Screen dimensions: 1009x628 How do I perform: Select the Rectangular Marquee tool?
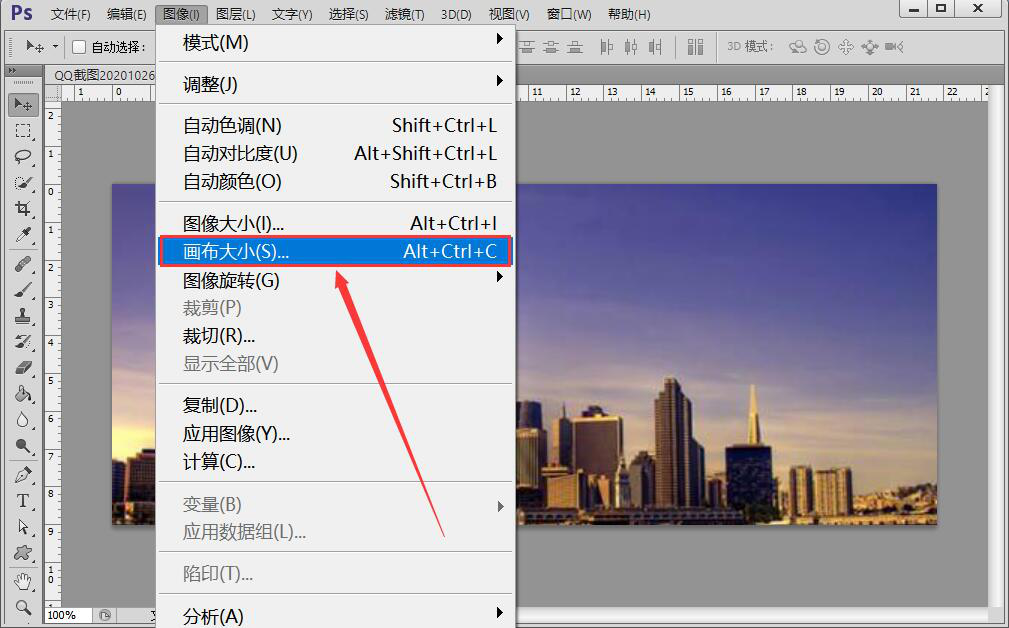coord(23,131)
